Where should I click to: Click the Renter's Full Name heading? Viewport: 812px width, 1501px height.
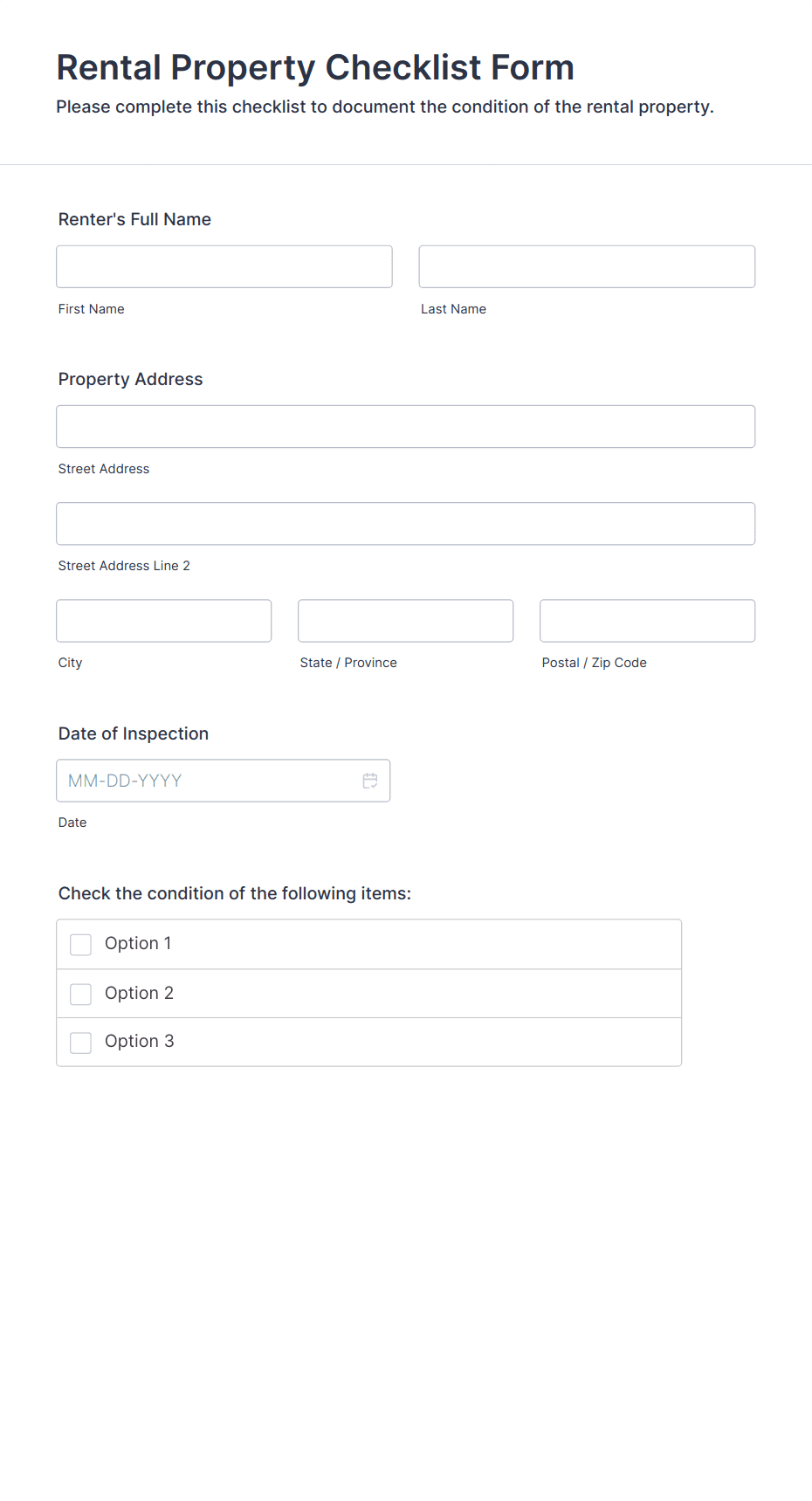click(x=134, y=219)
